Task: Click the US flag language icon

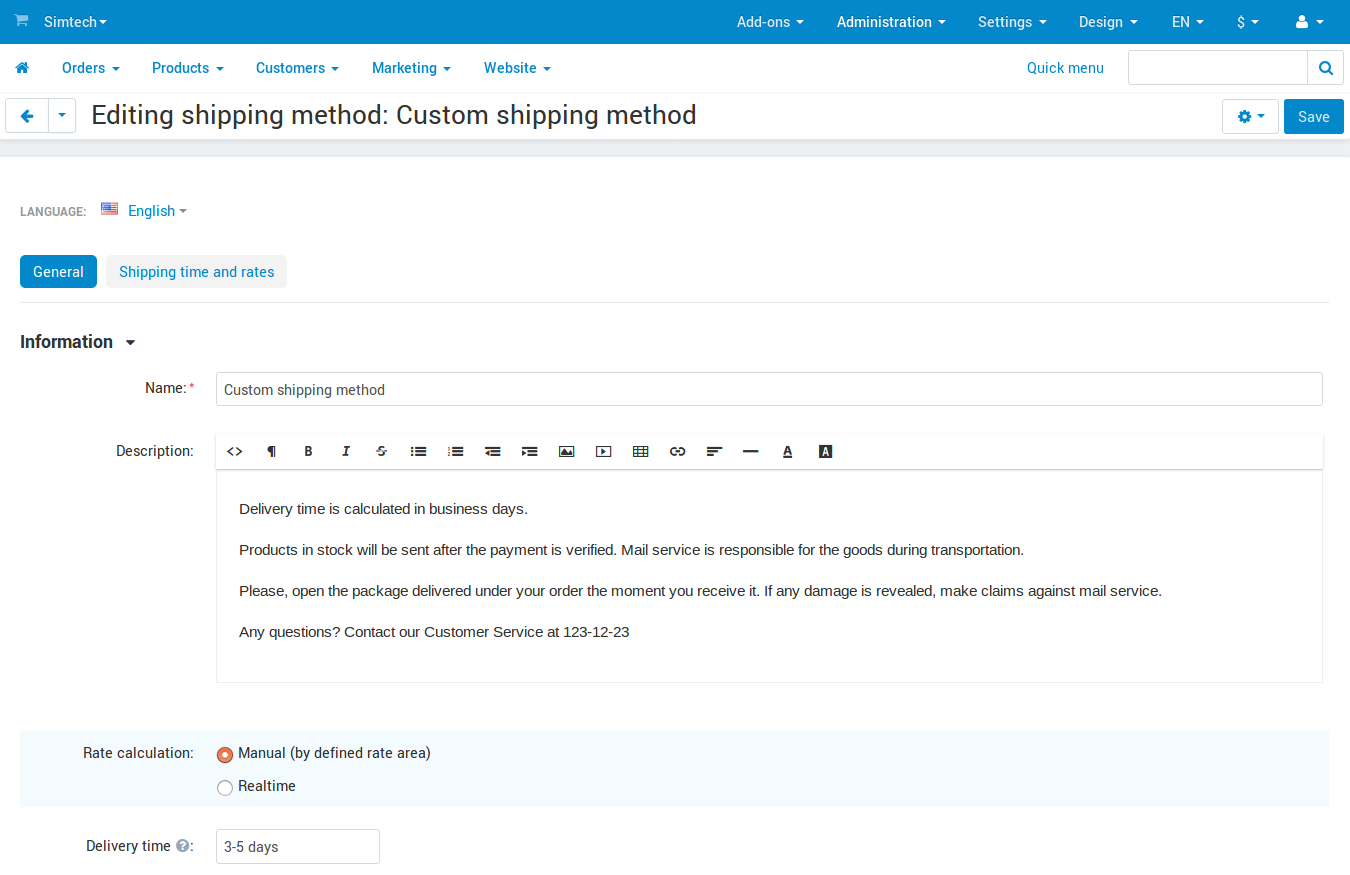Action: (110, 209)
